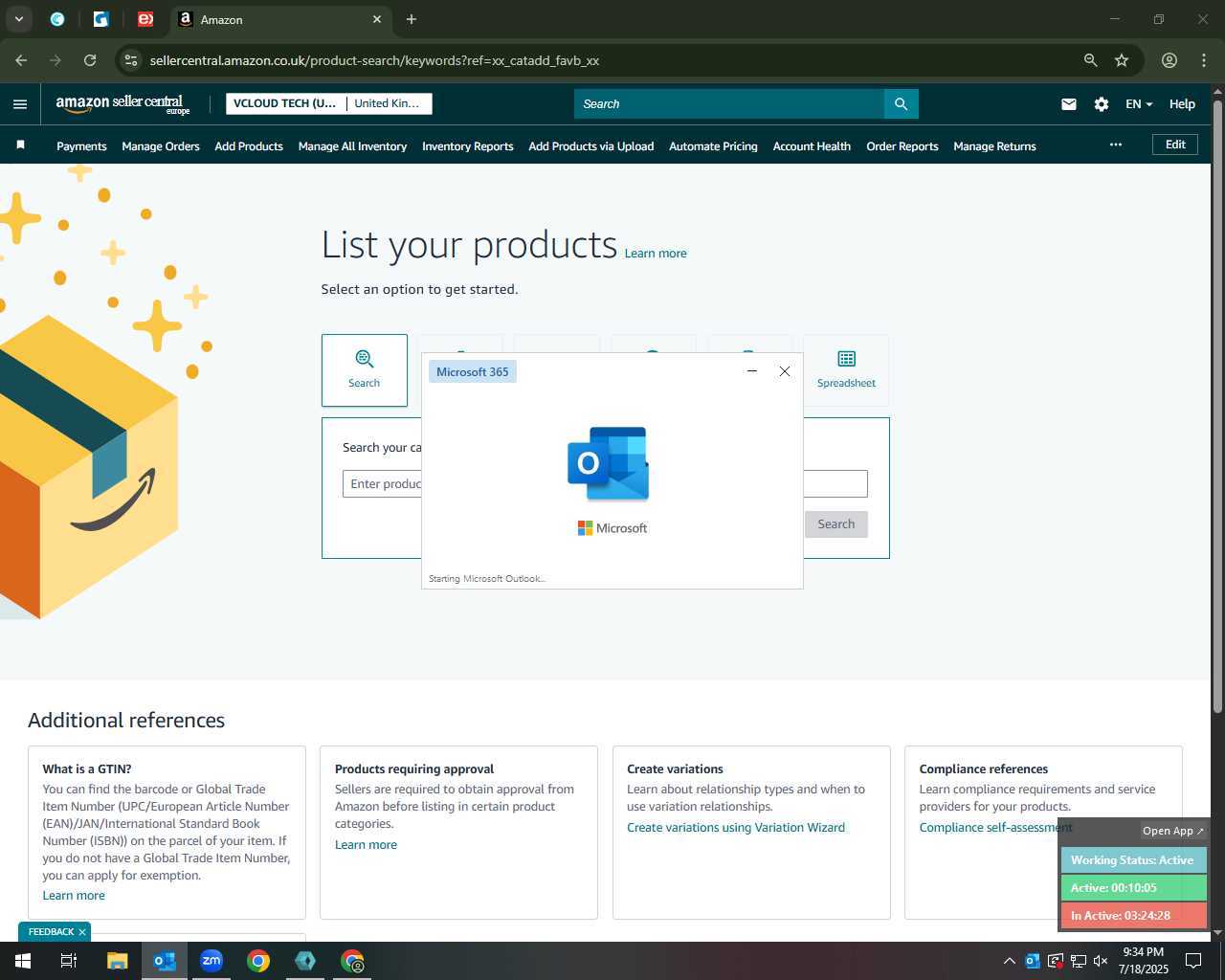Open Create variations using Variation Wizard link
The width and height of the screenshot is (1225, 980).
[x=736, y=828]
